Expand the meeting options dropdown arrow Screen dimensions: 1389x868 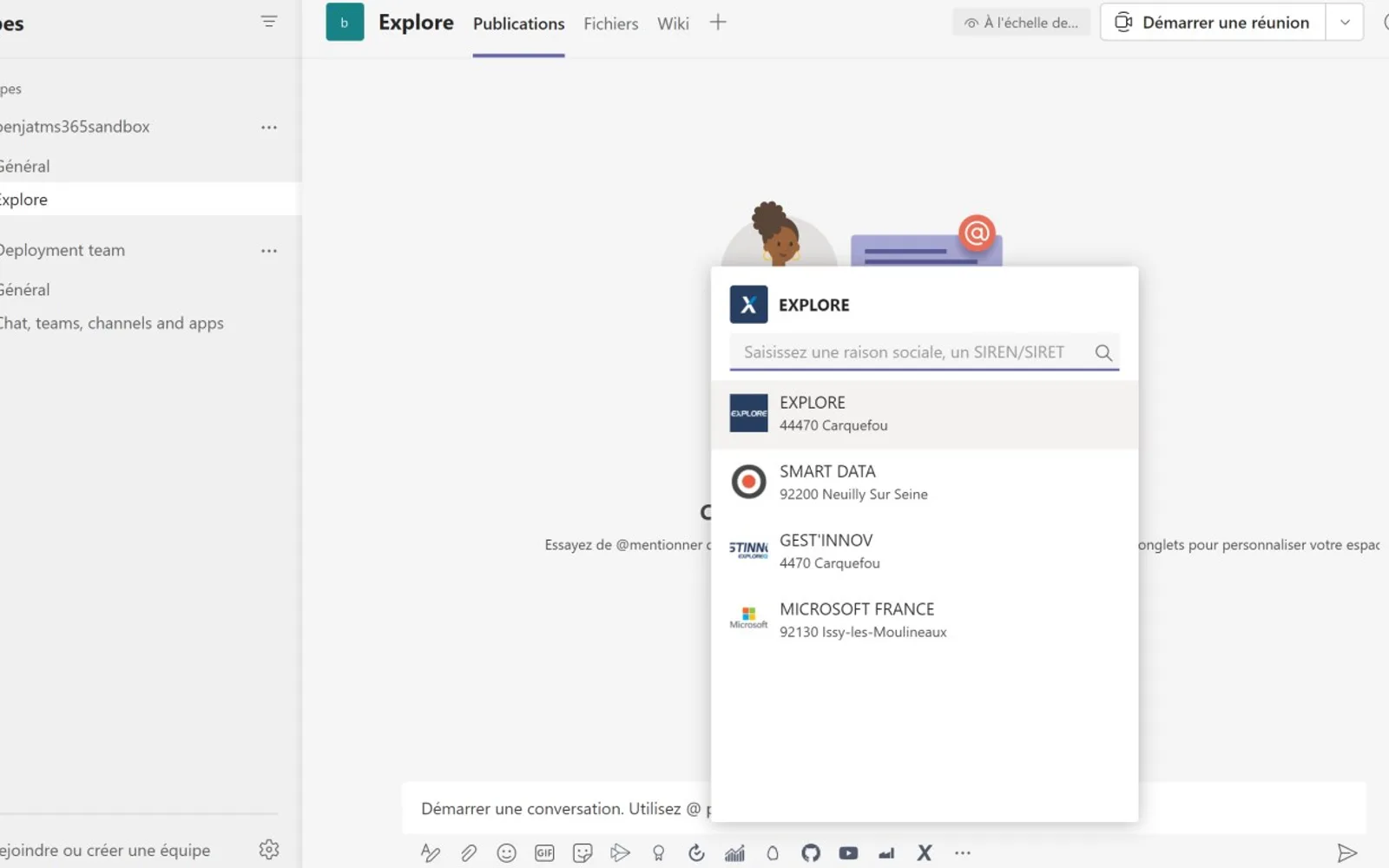point(1345,23)
